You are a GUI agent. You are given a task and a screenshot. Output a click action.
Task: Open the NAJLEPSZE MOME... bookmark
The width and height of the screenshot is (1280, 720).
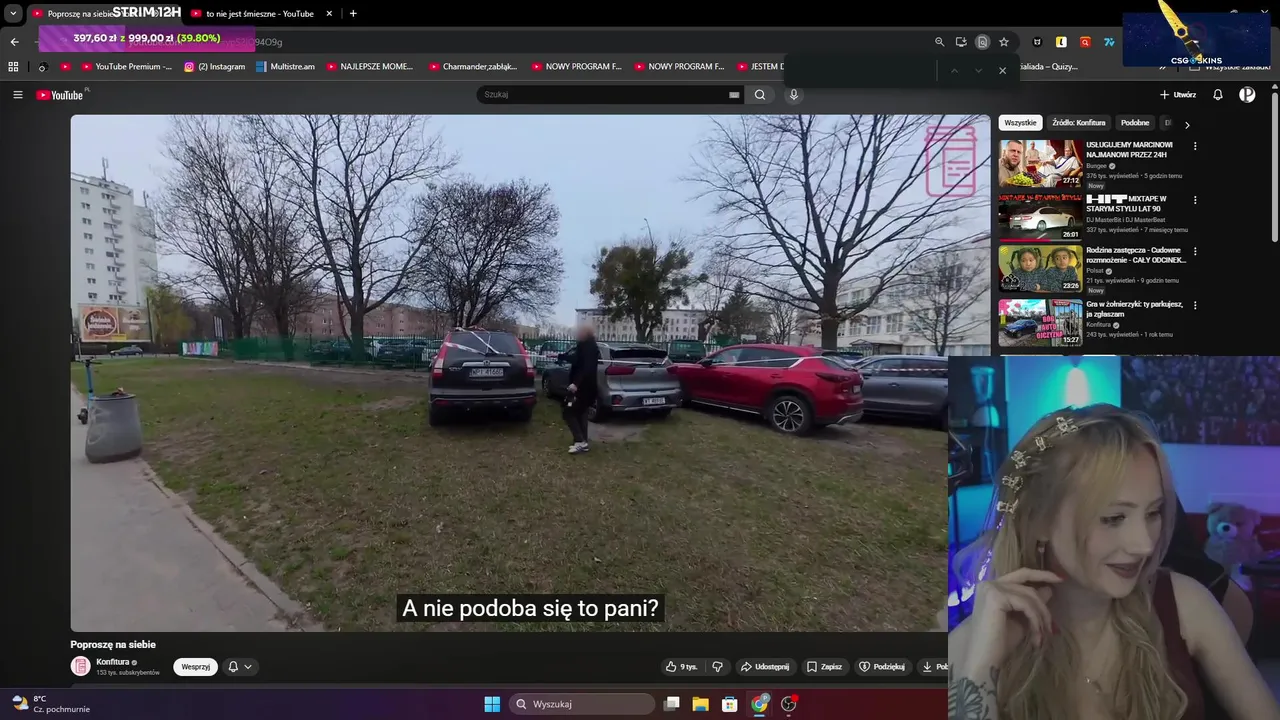[369, 67]
